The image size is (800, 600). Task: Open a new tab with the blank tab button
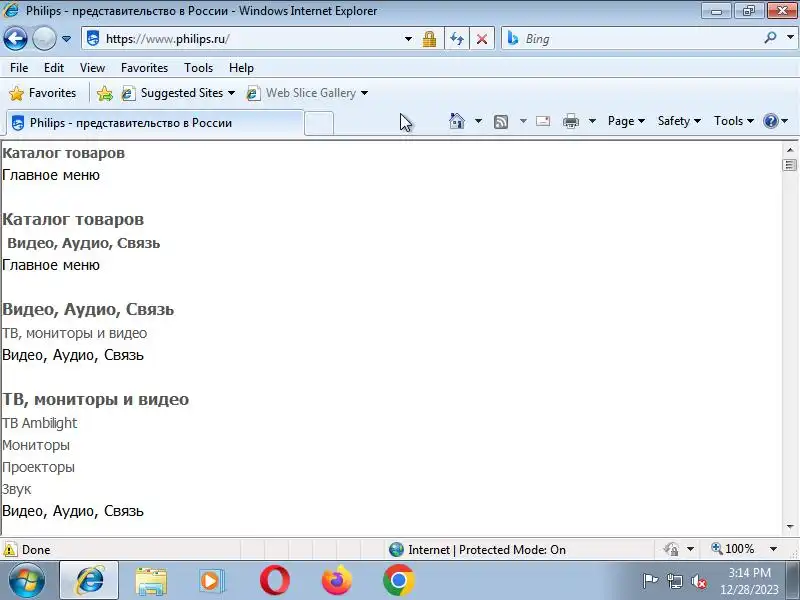coord(319,123)
